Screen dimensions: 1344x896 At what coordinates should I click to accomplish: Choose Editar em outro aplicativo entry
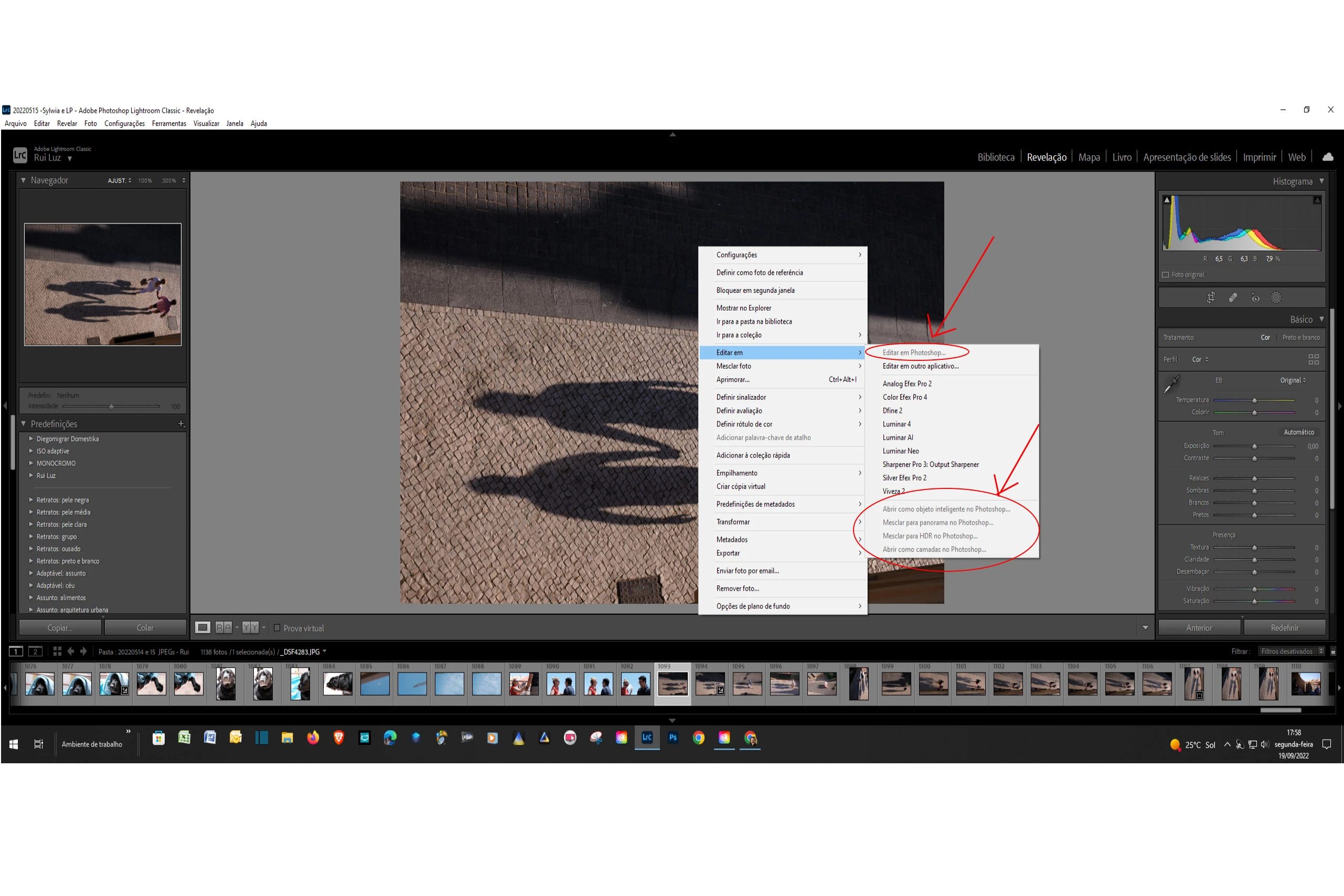(x=920, y=366)
